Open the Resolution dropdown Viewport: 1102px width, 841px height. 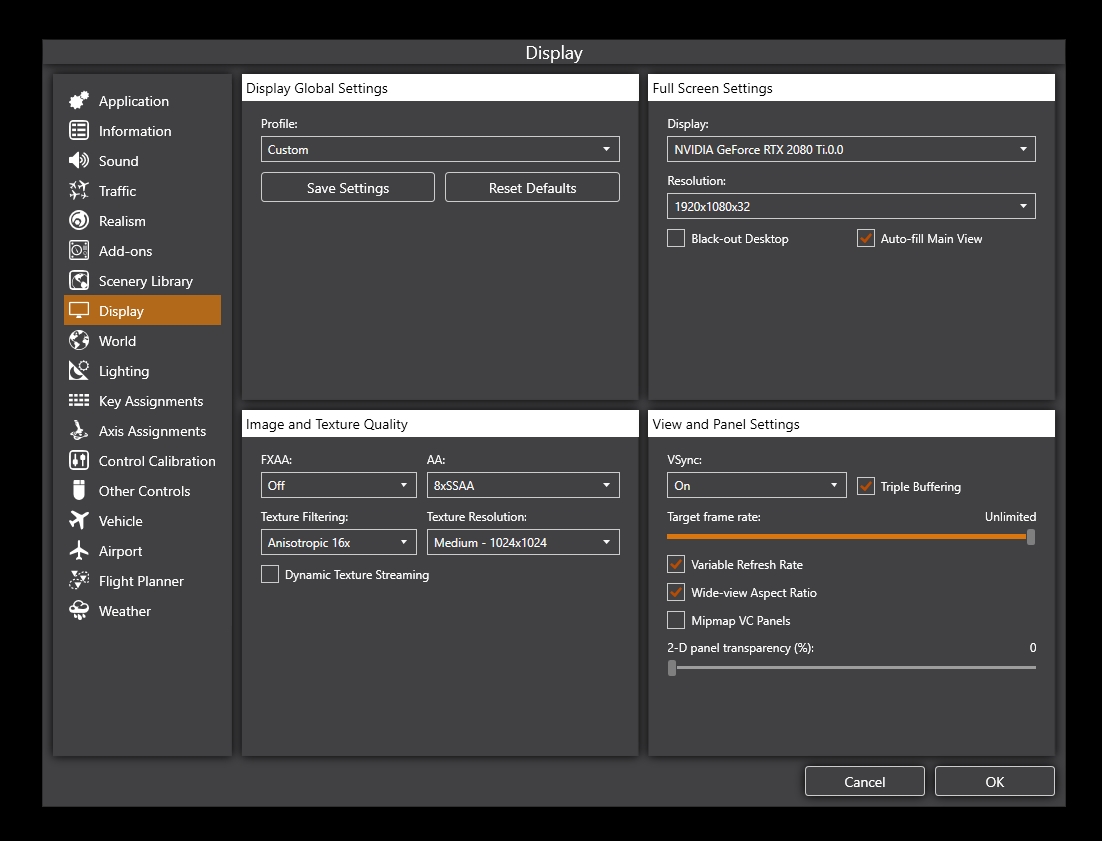(851, 206)
